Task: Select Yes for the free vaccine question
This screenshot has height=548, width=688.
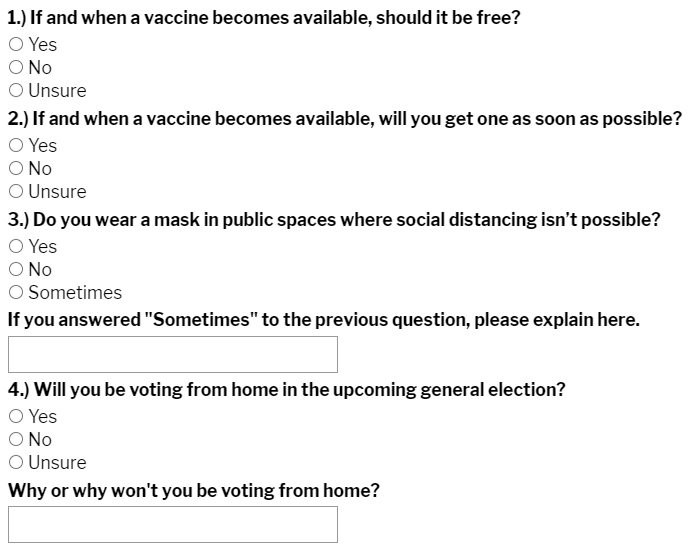Action: 16,45
